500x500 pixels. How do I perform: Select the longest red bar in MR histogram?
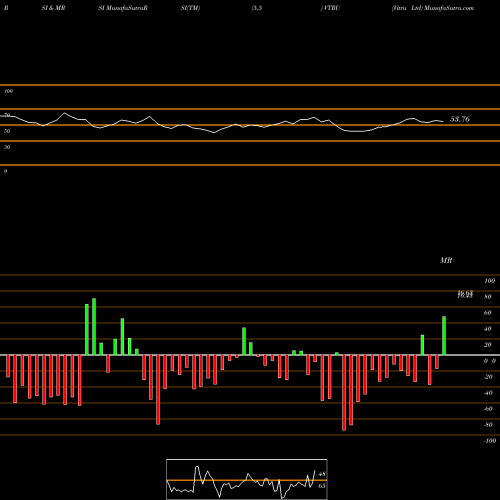(x=344, y=393)
